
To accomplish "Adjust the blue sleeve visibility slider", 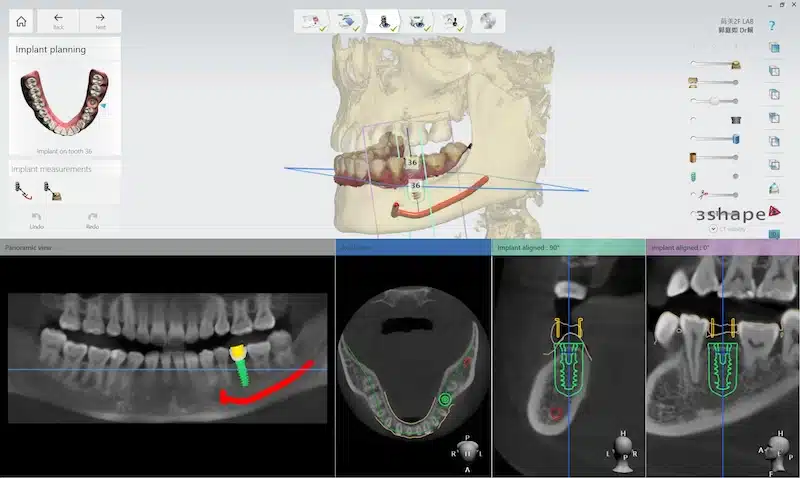I will tap(714, 139).
